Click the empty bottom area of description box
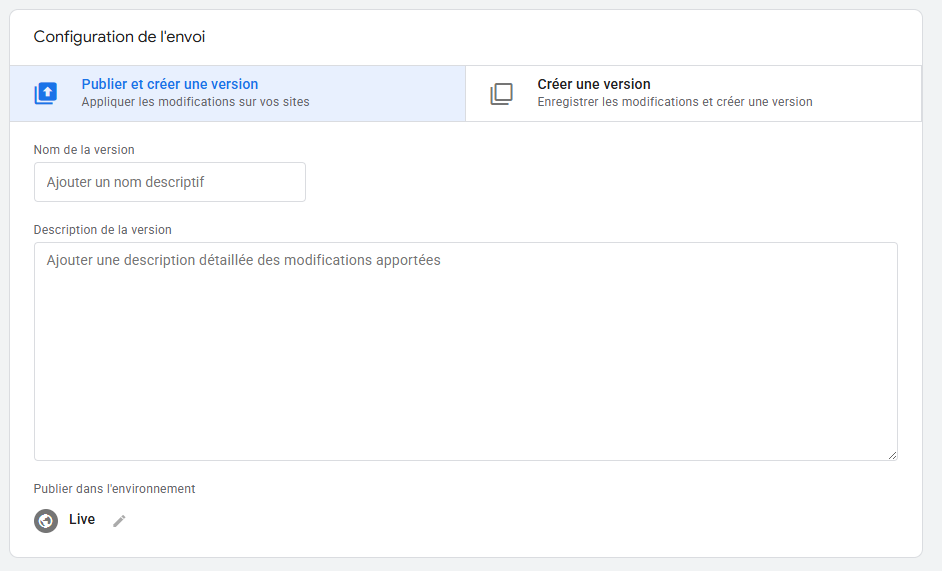942x571 pixels. pyautogui.click(x=465, y=420)
